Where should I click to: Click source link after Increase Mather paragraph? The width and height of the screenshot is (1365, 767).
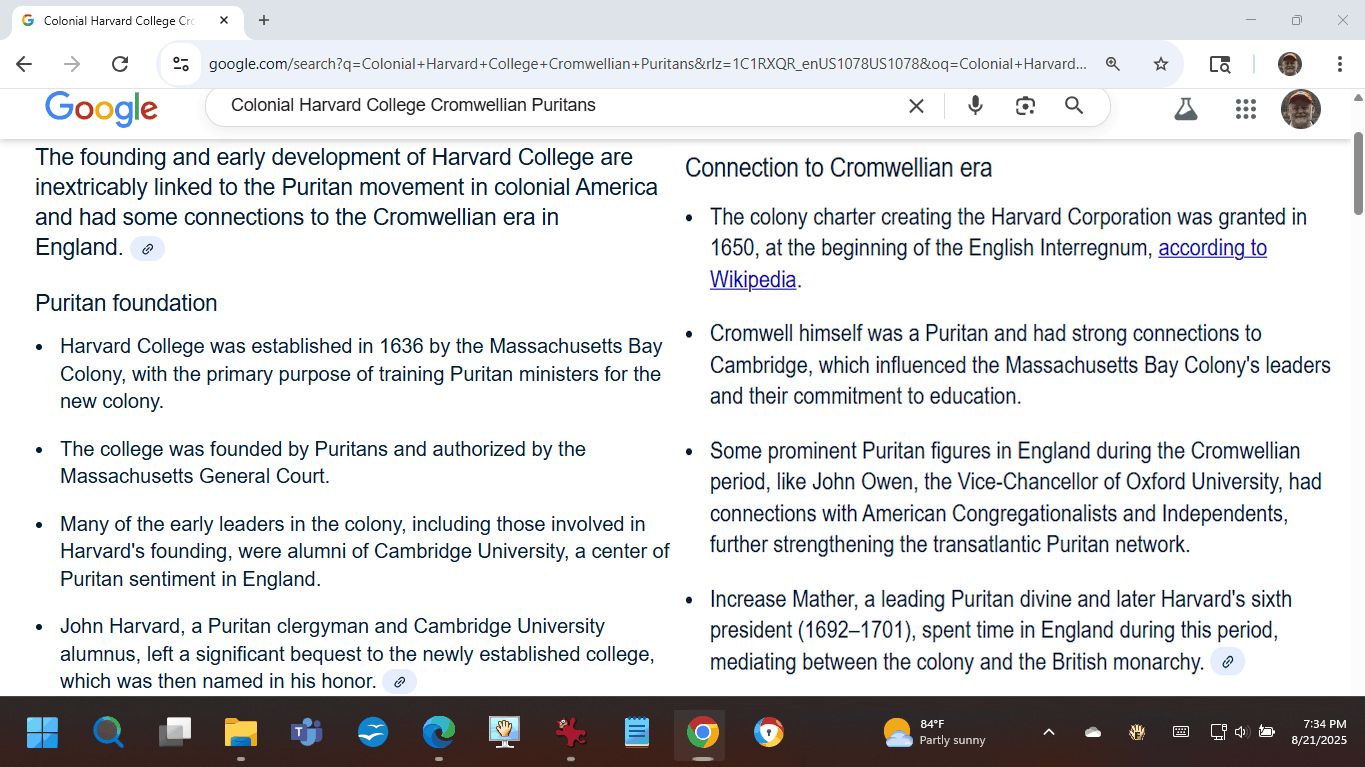click(x=1227, y=662)
